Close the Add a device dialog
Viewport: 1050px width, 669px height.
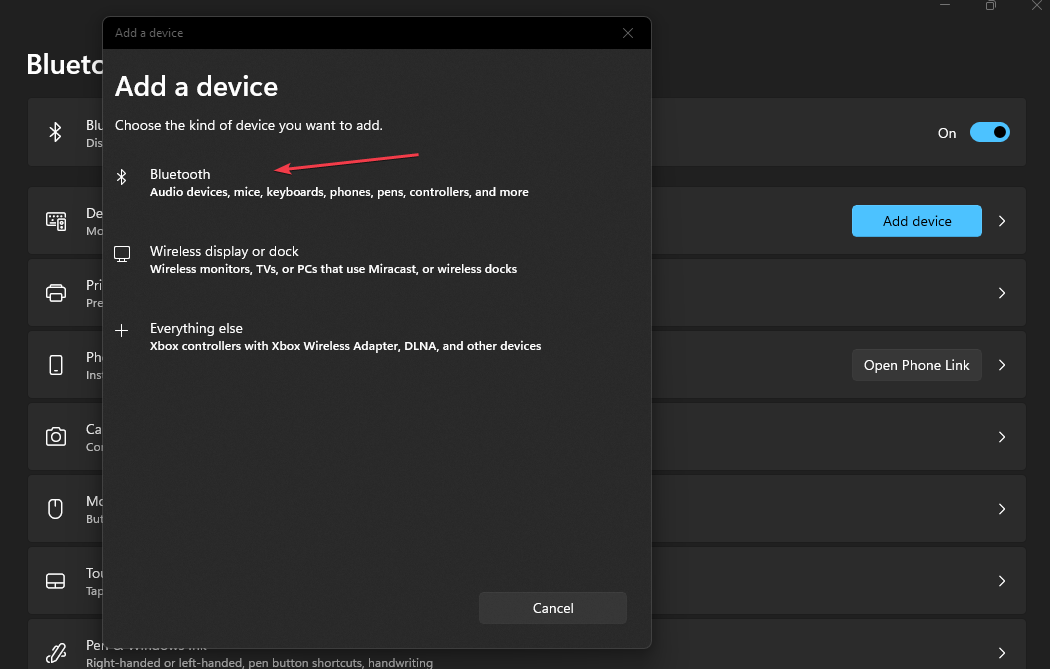coord(627,33)
